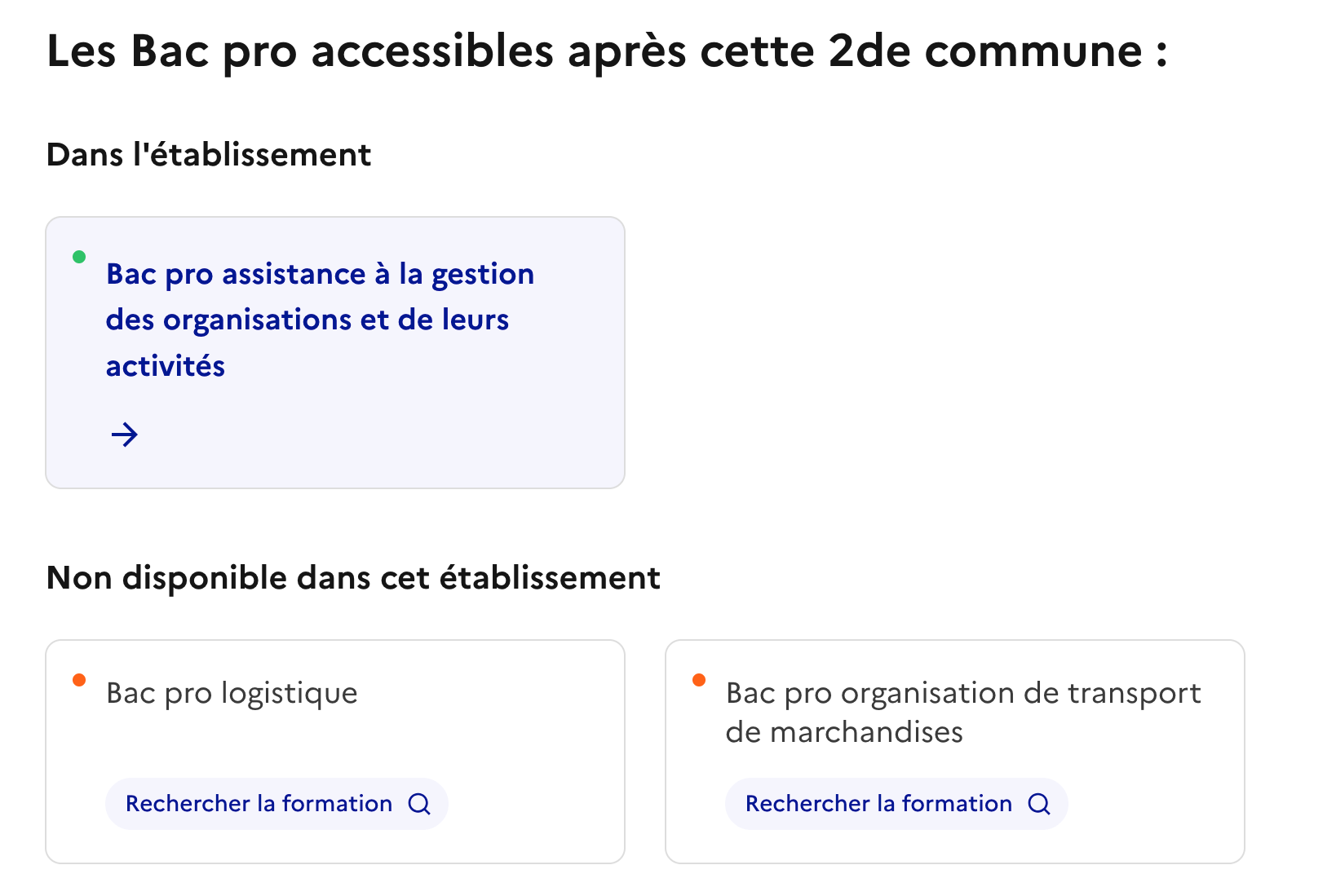
Task: Click the green dot on the assistance card
Action: point(79,255)
